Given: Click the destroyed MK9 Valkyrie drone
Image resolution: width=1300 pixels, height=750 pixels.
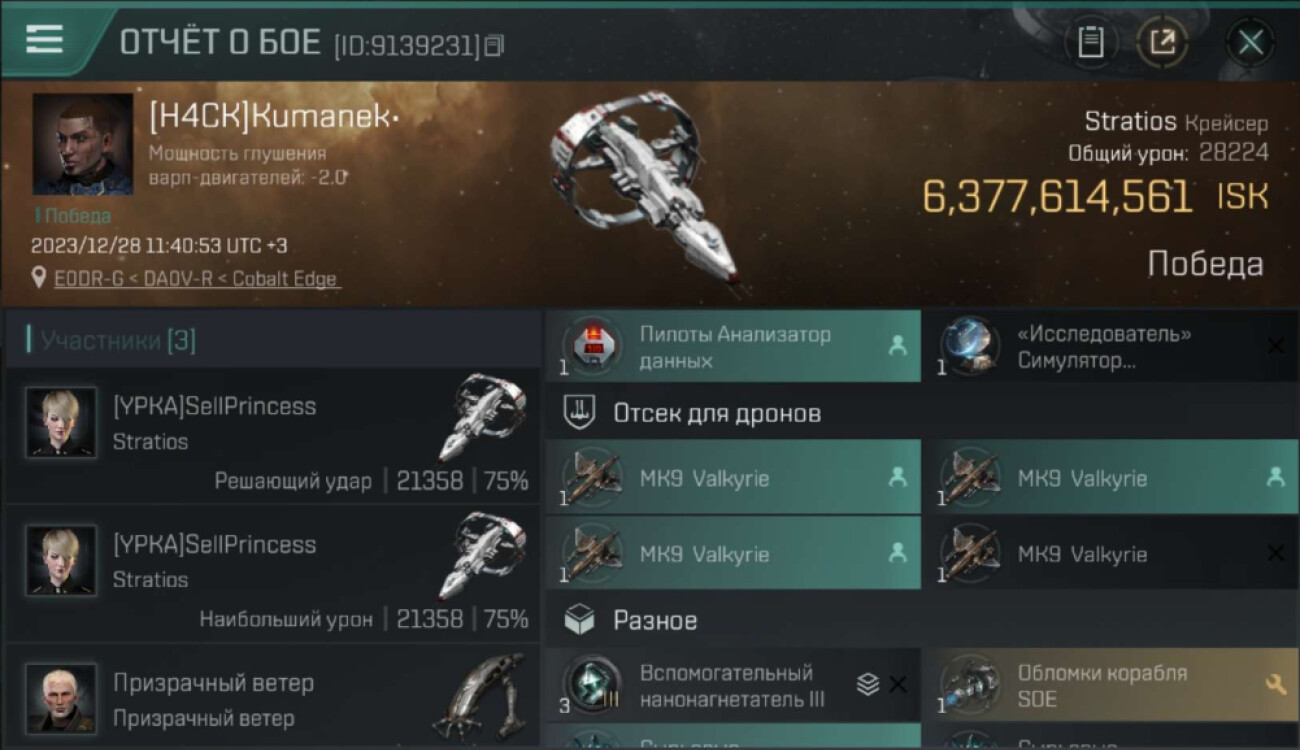Looking at the screenshot, I should (1112, 553).
